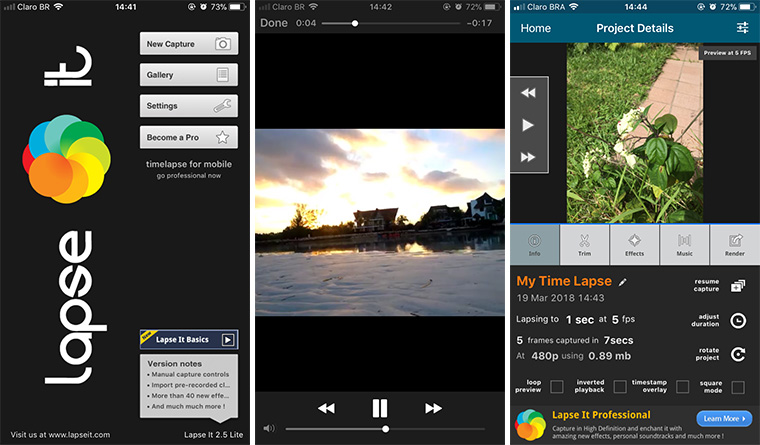Enable square mode checkbox

point(738,387)
